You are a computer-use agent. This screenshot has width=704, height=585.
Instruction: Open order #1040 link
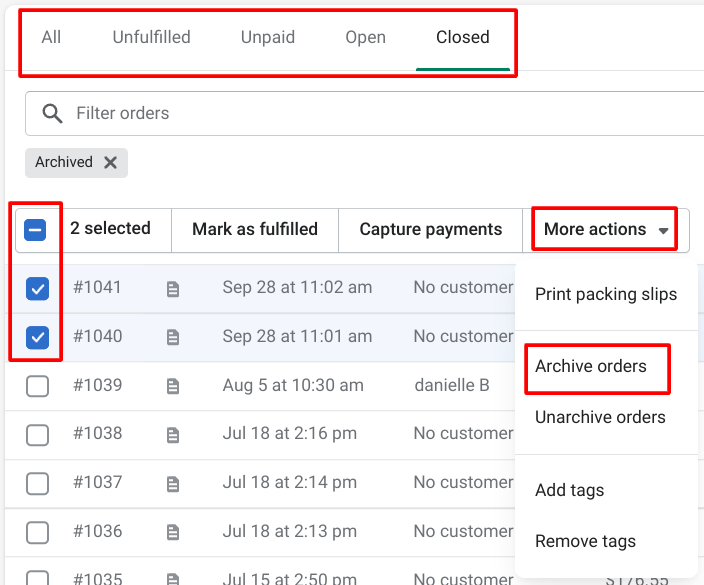(97, 336)
